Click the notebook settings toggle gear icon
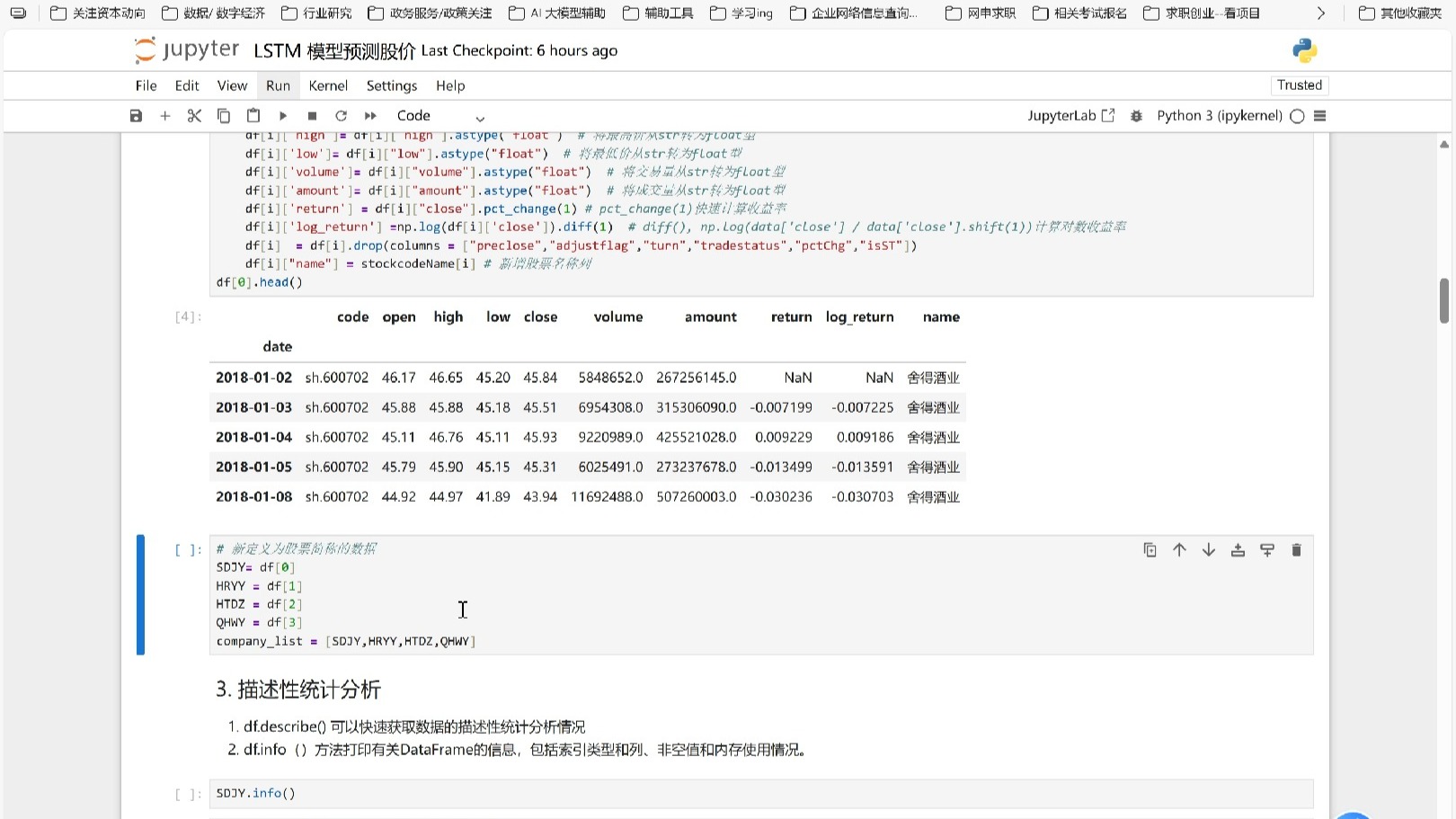The image size is (1456, 819). (1136, 115)
